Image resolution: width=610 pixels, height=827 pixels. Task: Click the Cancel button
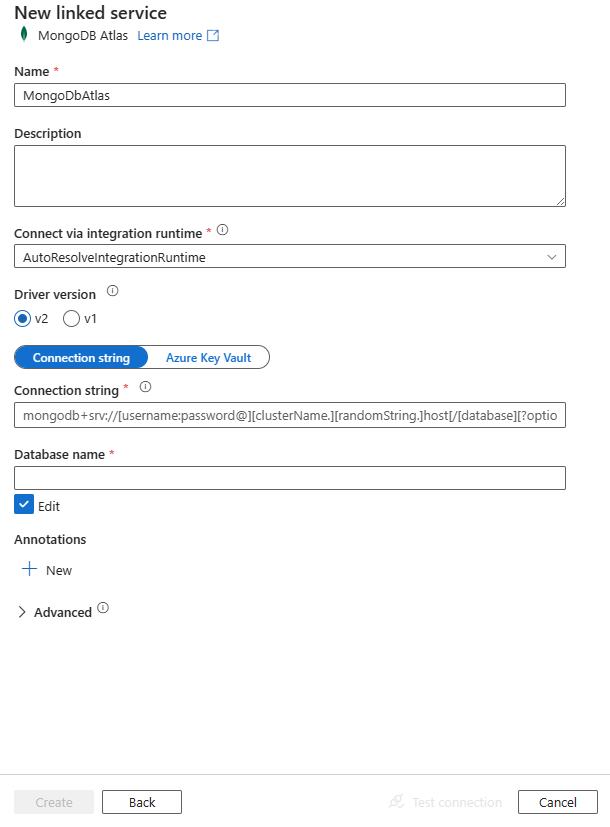click(557, 801)
